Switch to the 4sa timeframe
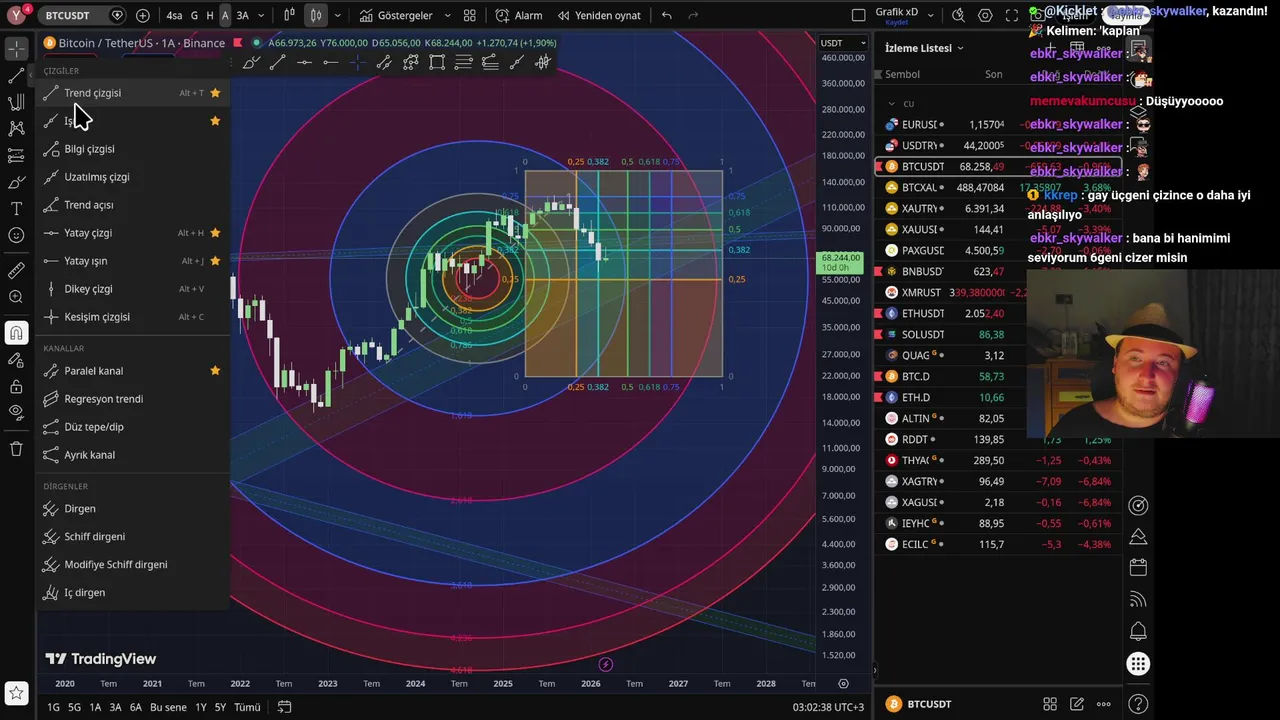The height and width of the screenshot is (720, 1280). coord(174,15)
